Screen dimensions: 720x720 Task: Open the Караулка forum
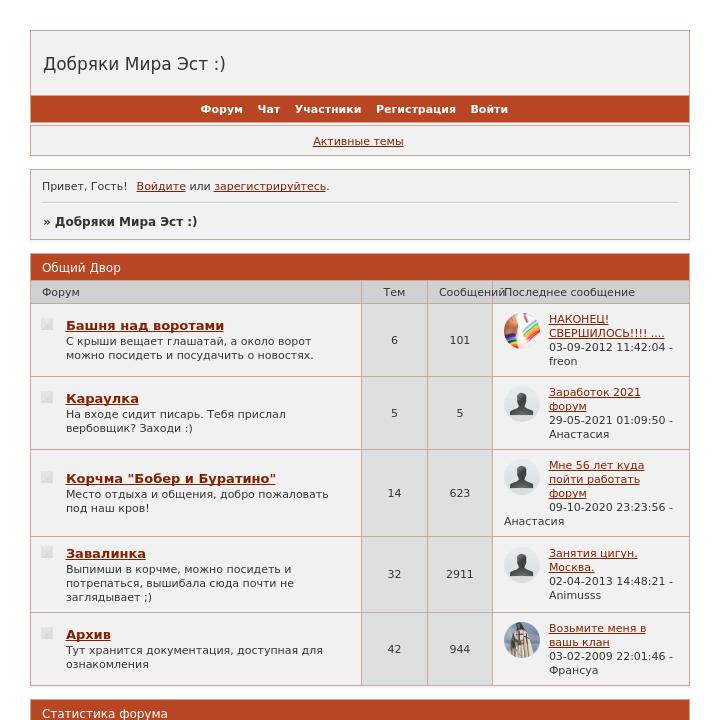pyautogui.click(x=102, y=399)
